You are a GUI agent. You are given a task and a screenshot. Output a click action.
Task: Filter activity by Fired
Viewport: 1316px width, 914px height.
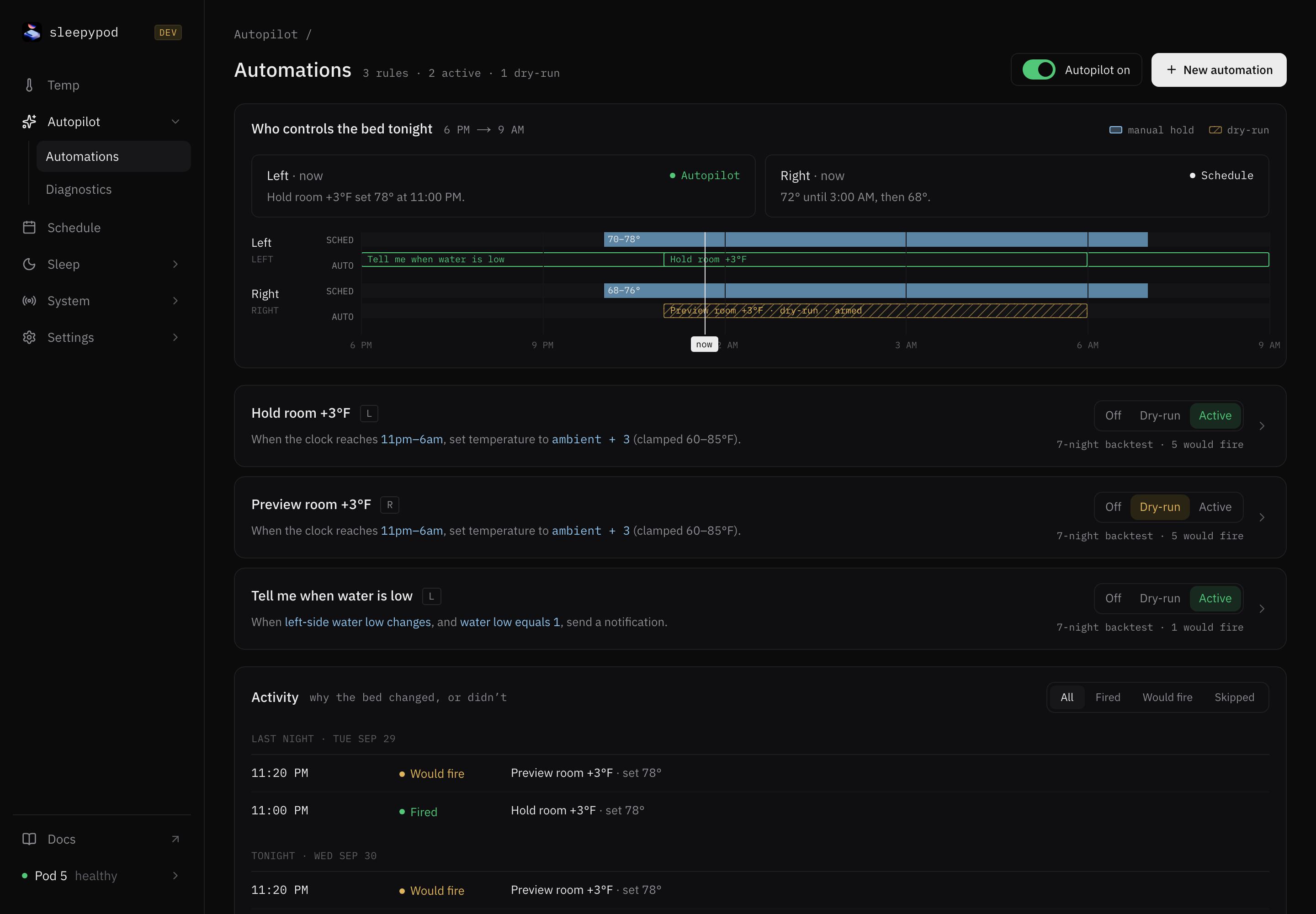coord(1108,697)
